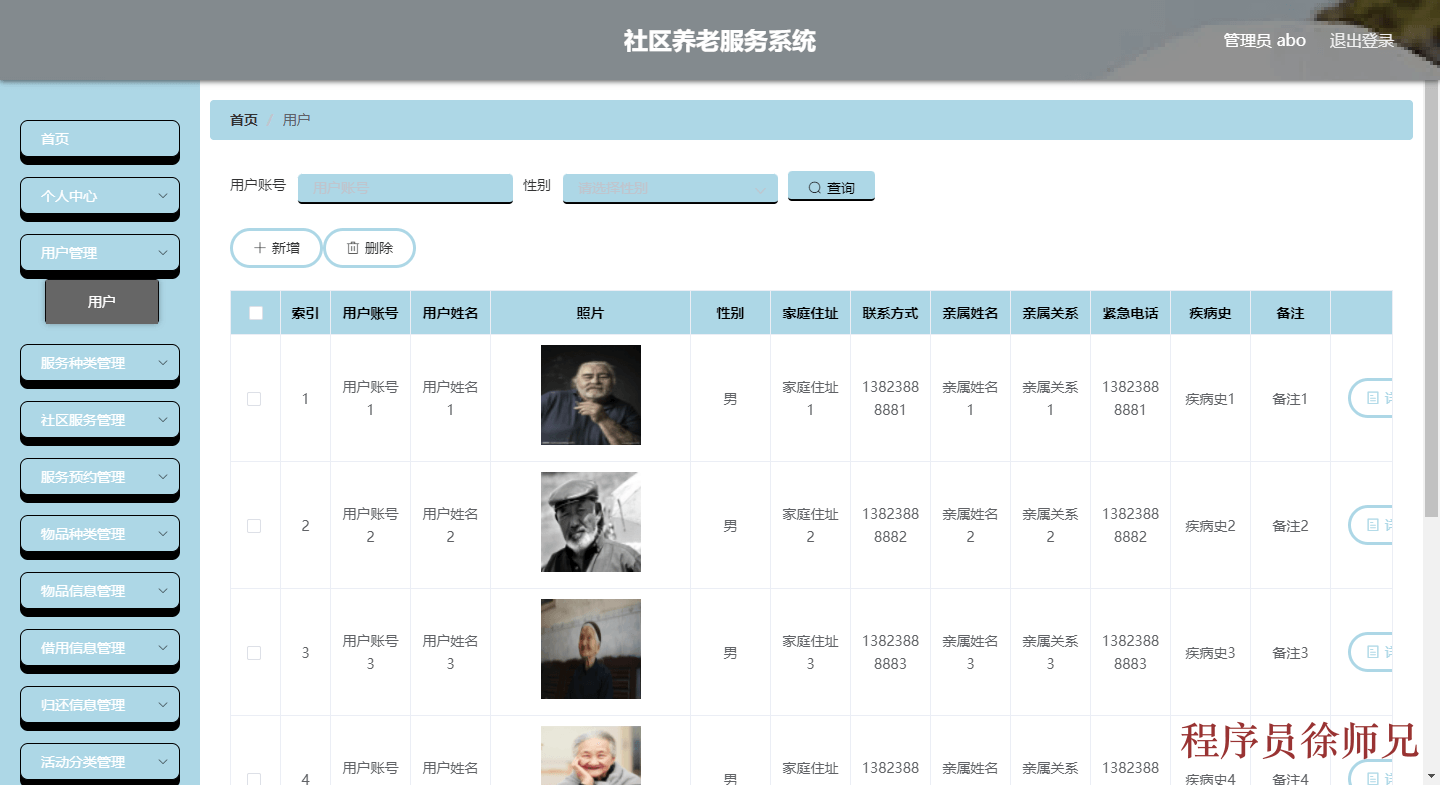The image size is (1440, 785).
Task: Open details icon for 用户账号3 row
Action: coord(1372,652)
